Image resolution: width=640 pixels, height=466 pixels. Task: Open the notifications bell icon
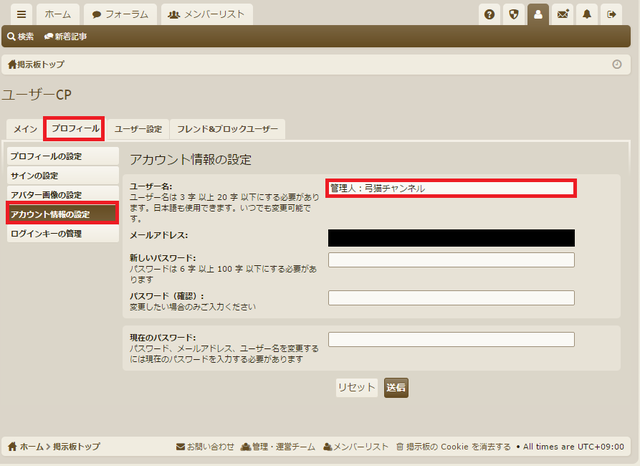click(x=587, y=15)
